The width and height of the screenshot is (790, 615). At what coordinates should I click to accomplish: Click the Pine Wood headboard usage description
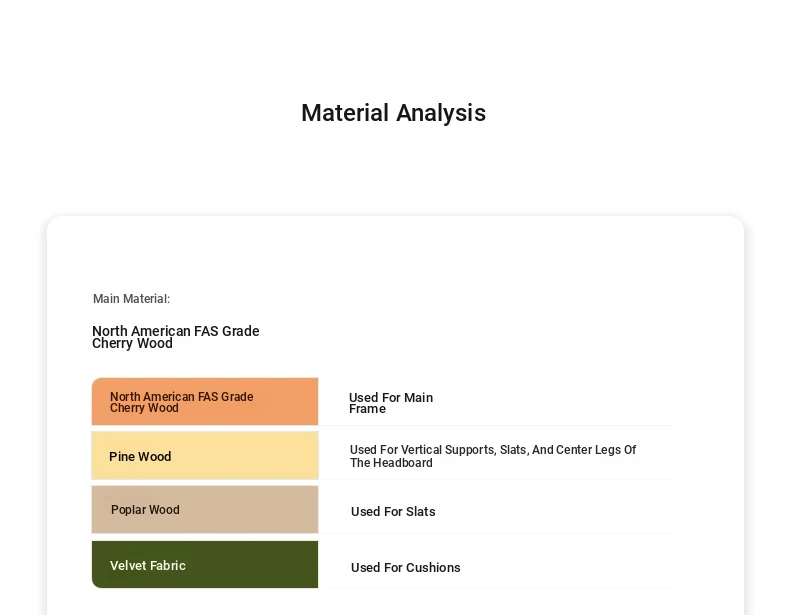(x=493, y=456)
